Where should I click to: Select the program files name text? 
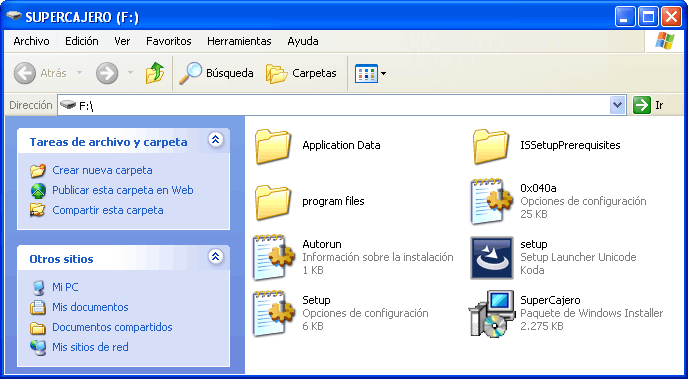[333, 202]
